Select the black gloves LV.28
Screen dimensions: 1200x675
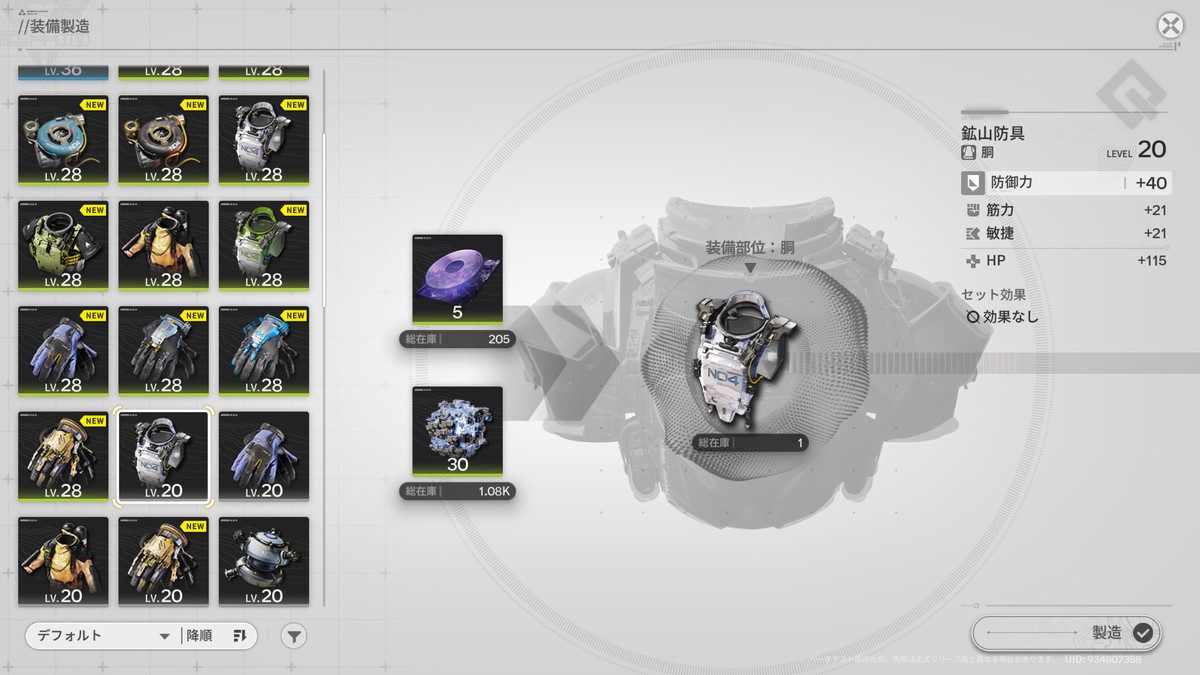pyautogui.click(x=164, y=351)
